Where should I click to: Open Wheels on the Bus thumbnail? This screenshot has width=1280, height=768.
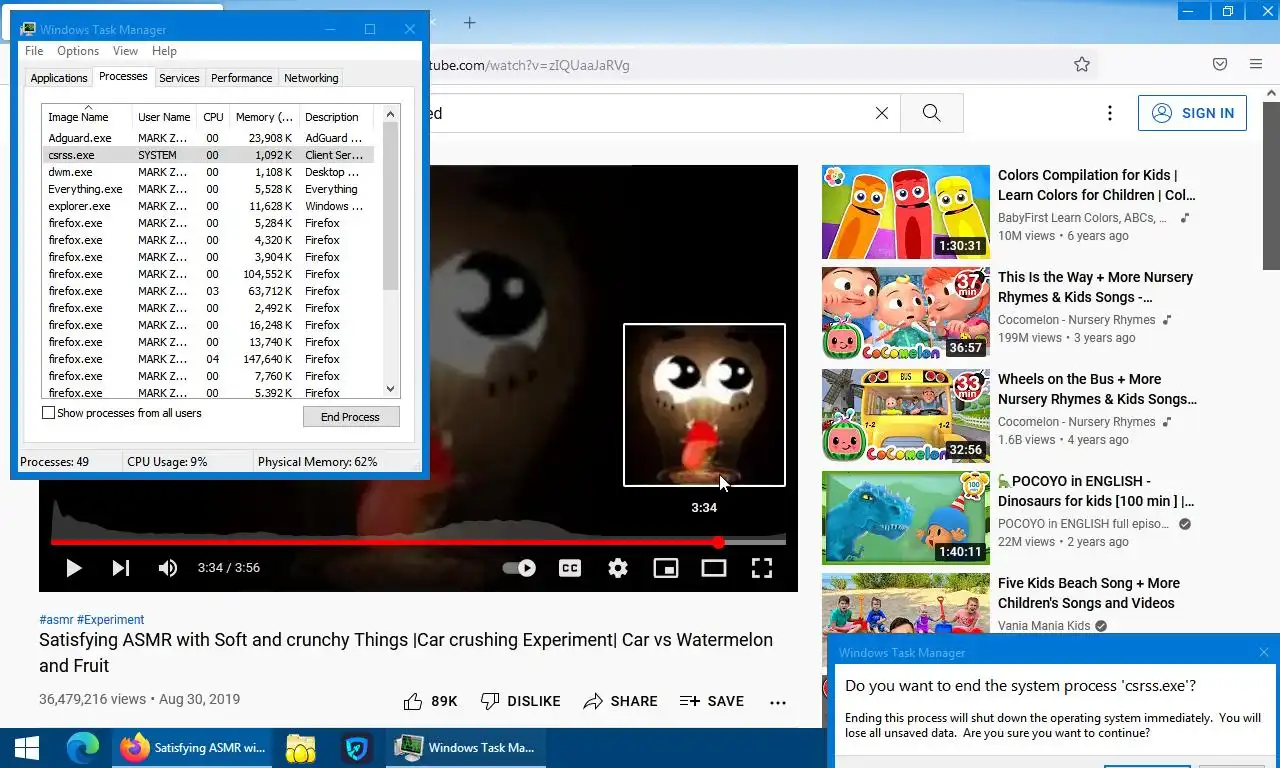(x=906, y=416)
